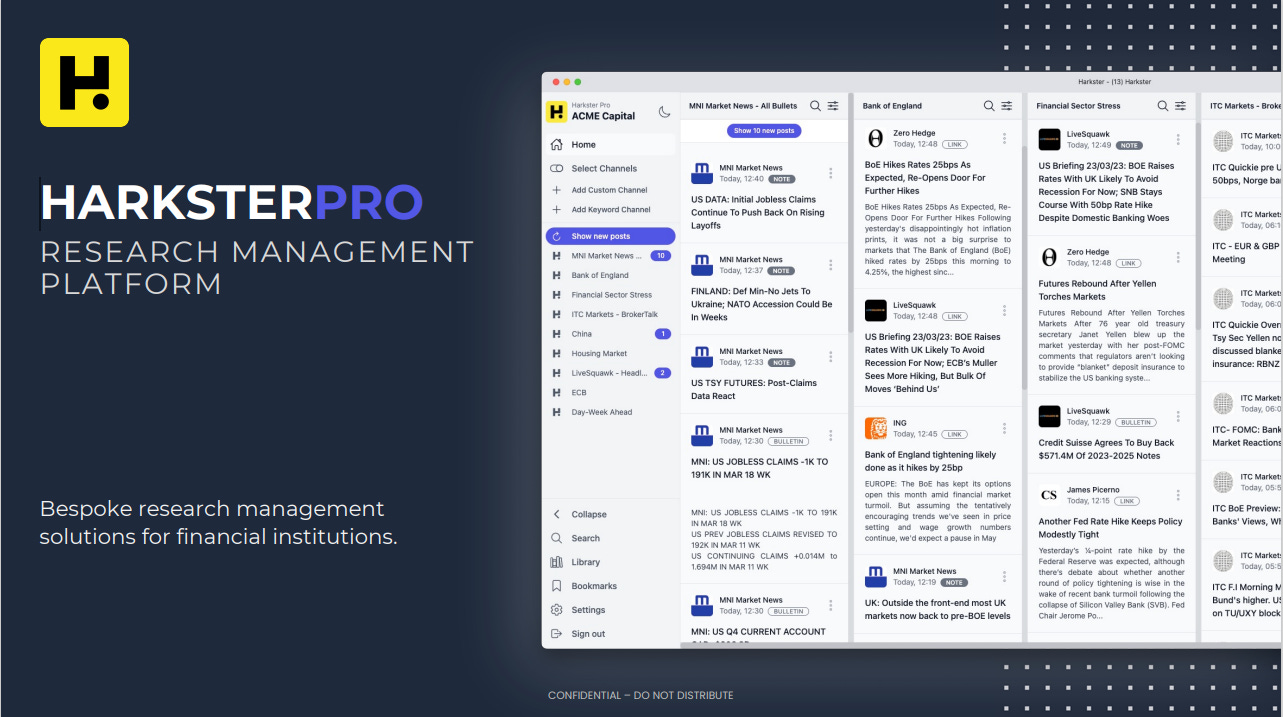Open options for James Picerno post
Screen dimensions: 1283x717
[1179, 495]
